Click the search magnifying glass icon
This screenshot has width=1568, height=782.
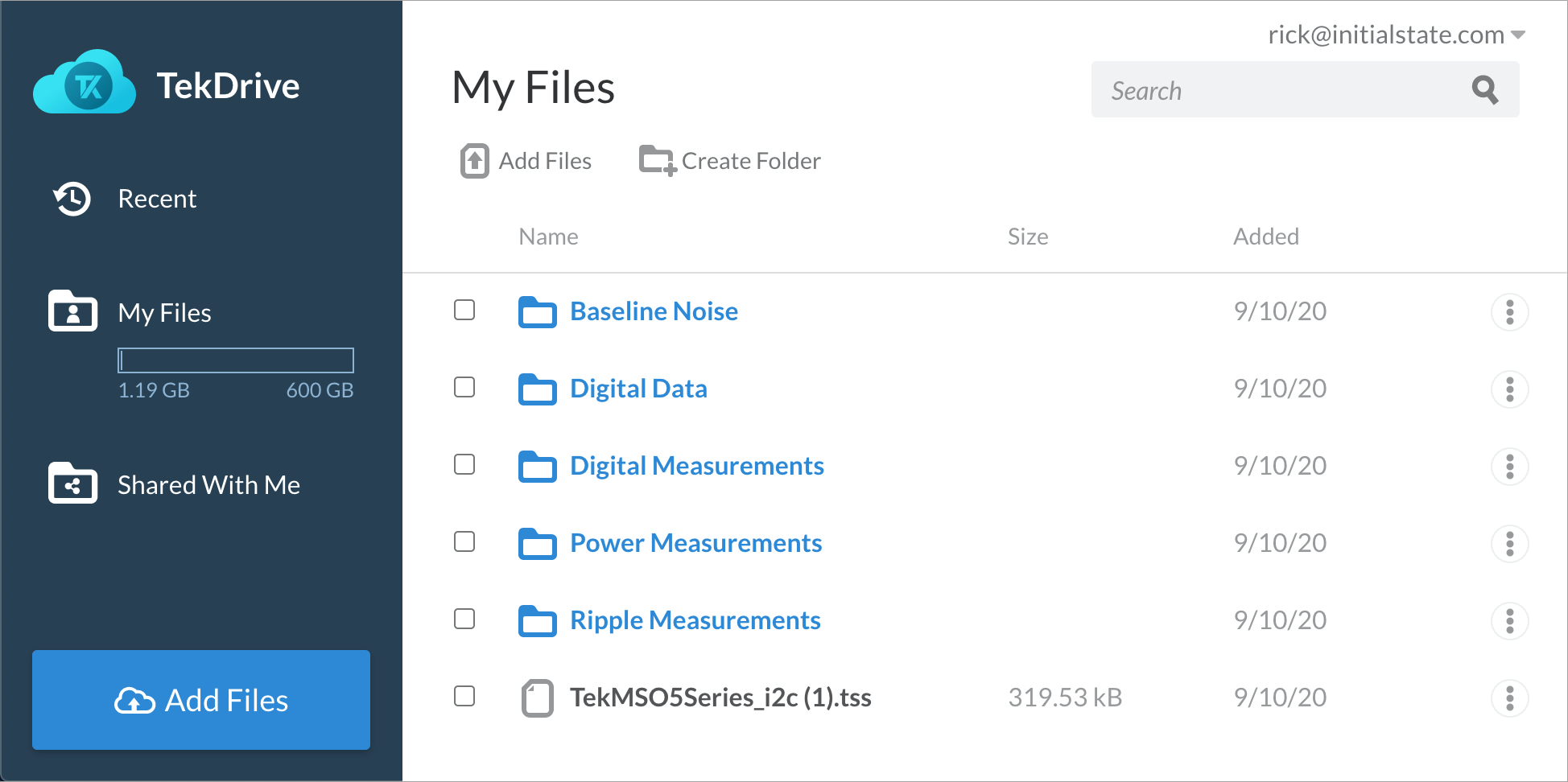coord(1484,90)
